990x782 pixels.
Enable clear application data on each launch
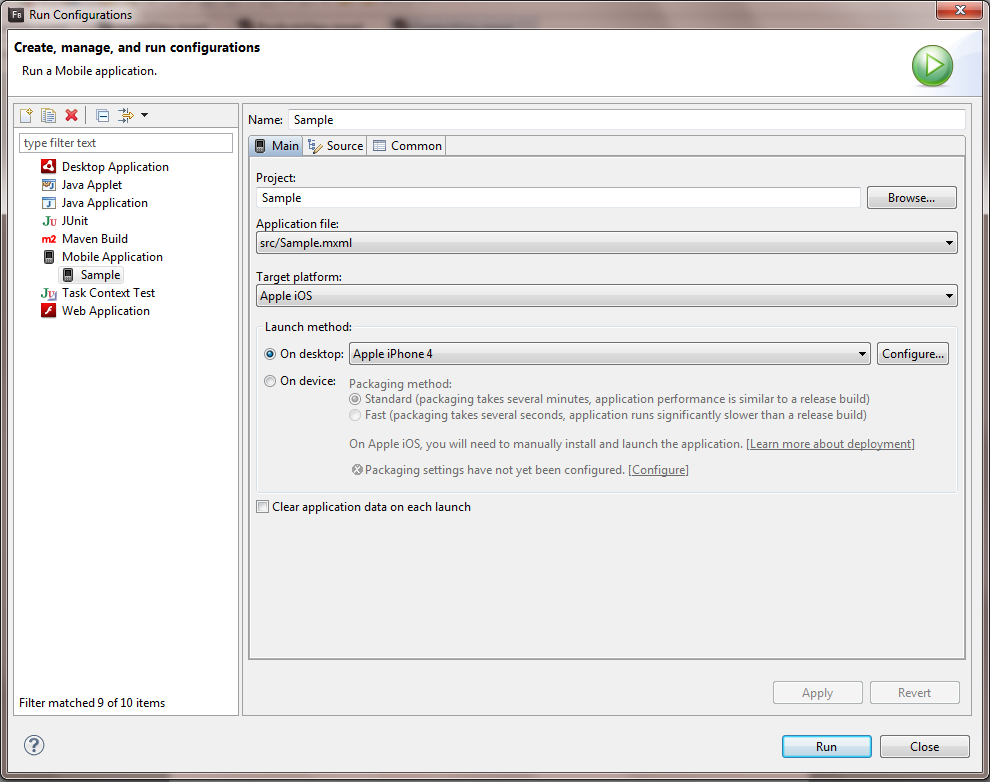263,507
